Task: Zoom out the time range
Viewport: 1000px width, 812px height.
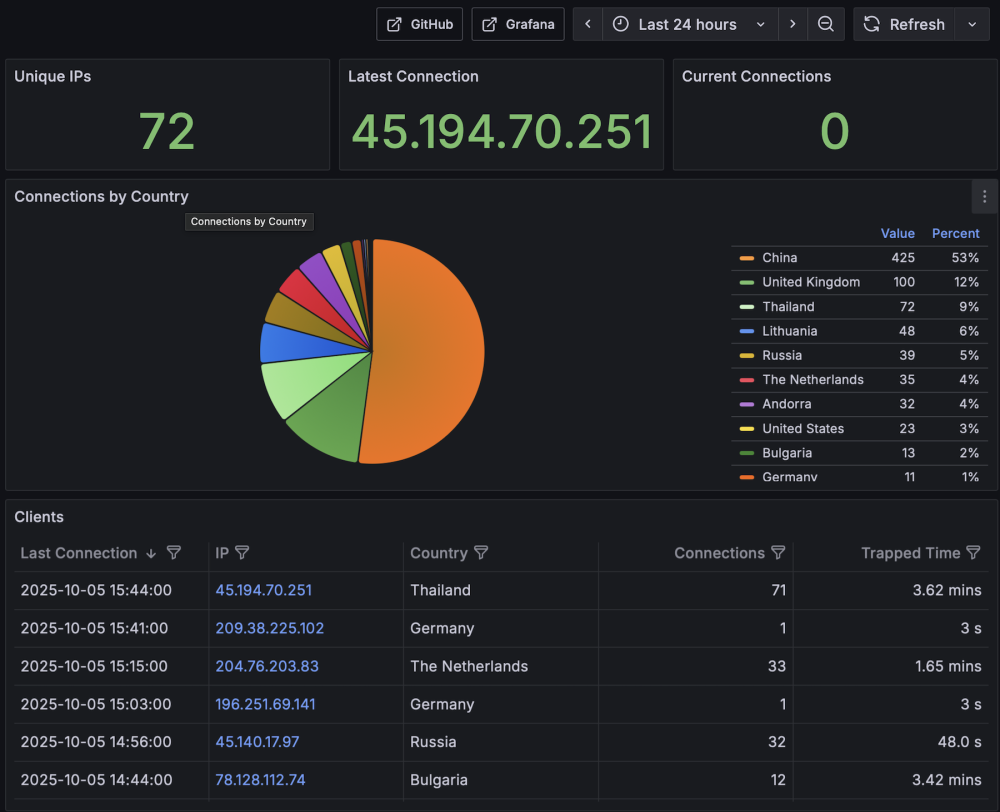Action: 826,24
